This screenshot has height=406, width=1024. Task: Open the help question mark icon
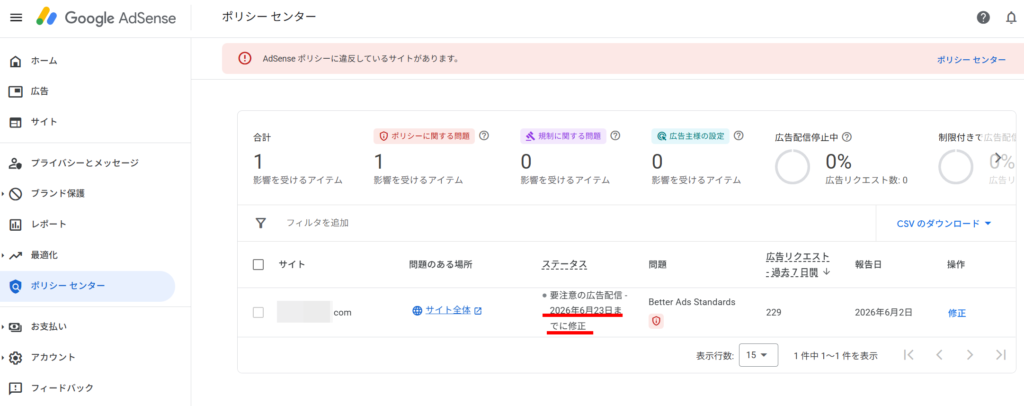pyautogui.click(x=983, y=18)
